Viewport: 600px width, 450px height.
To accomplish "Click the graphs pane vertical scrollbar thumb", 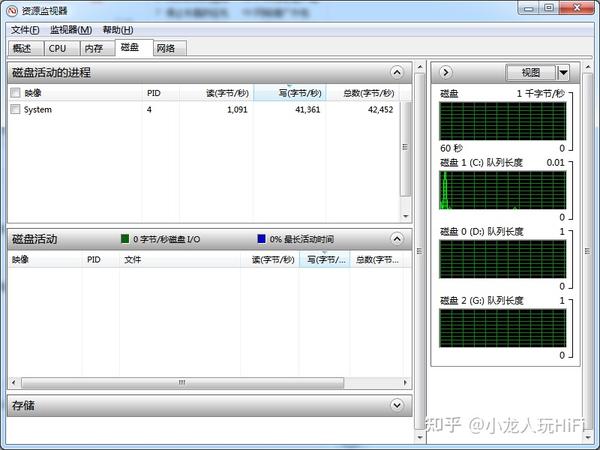I will click(588, 251).
